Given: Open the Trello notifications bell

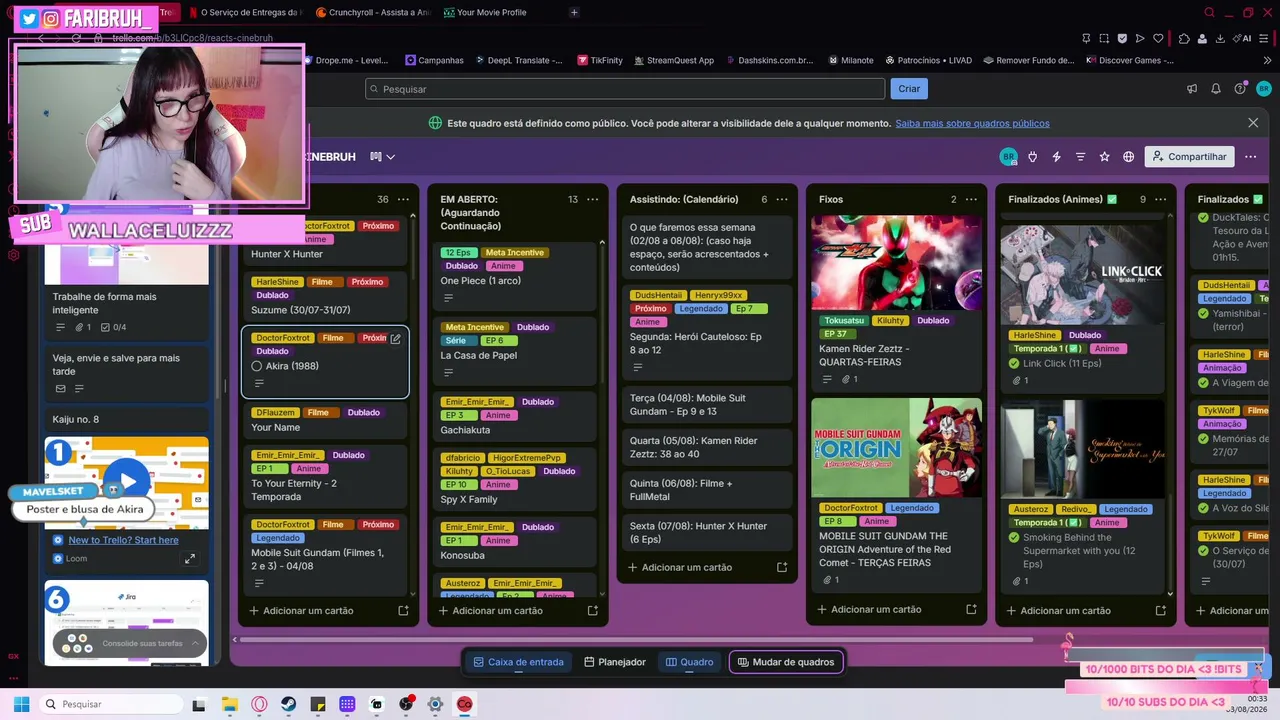Looking at the screenshot, I should 1216,89.
